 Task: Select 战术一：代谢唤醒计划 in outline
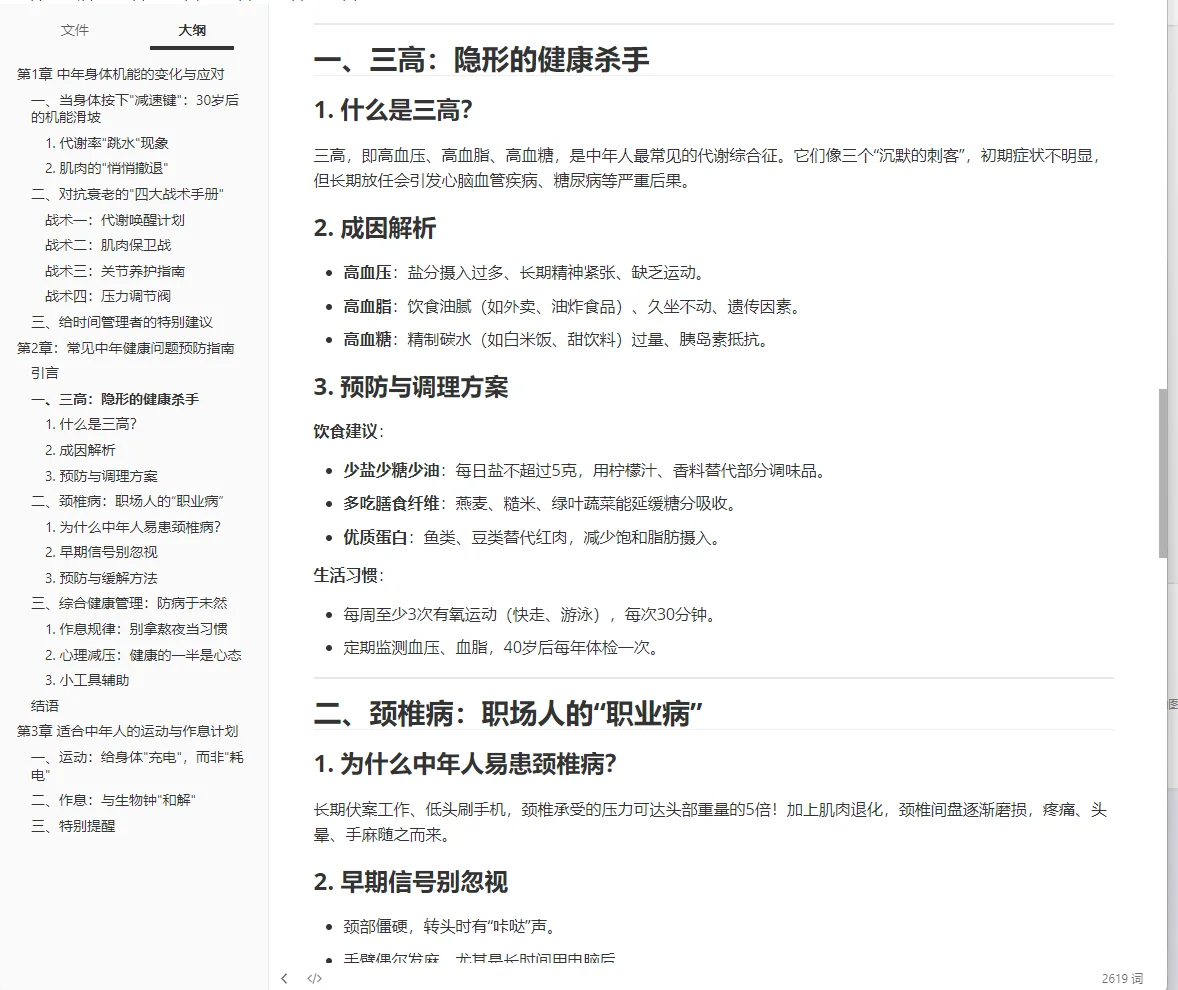coord(115,220)
